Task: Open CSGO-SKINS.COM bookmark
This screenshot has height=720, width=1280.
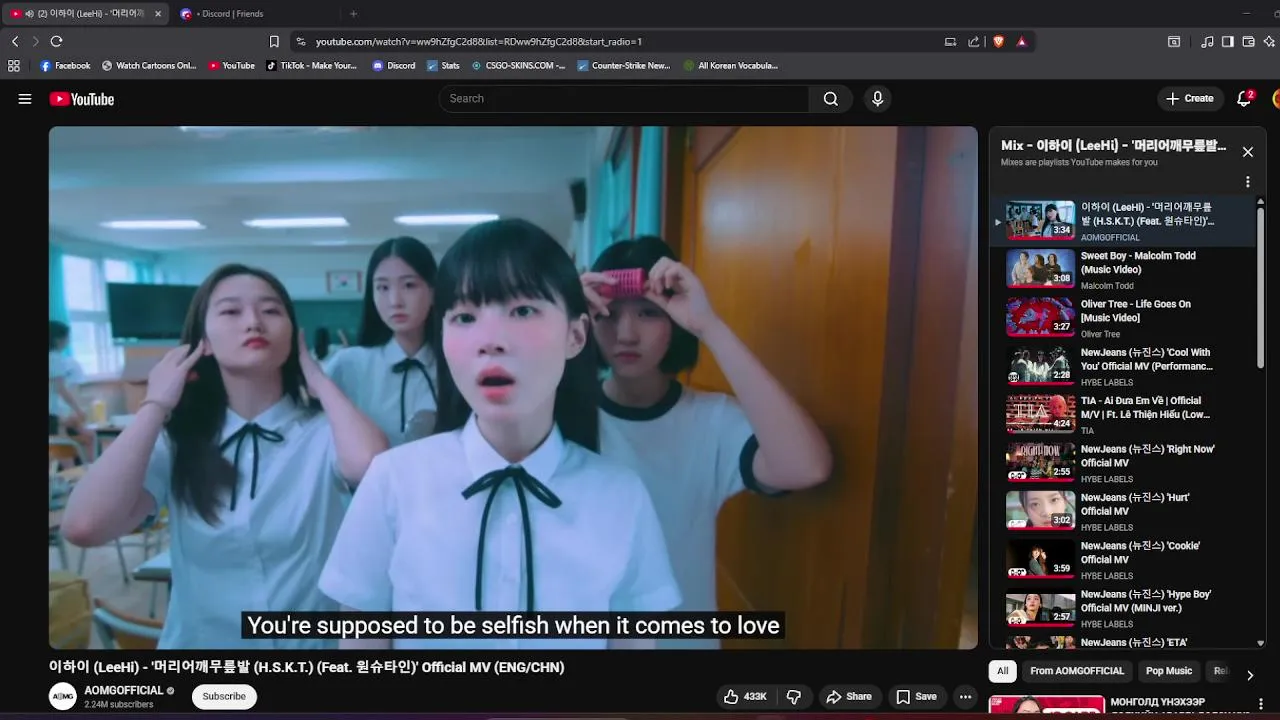Action: tap(518, 66)
